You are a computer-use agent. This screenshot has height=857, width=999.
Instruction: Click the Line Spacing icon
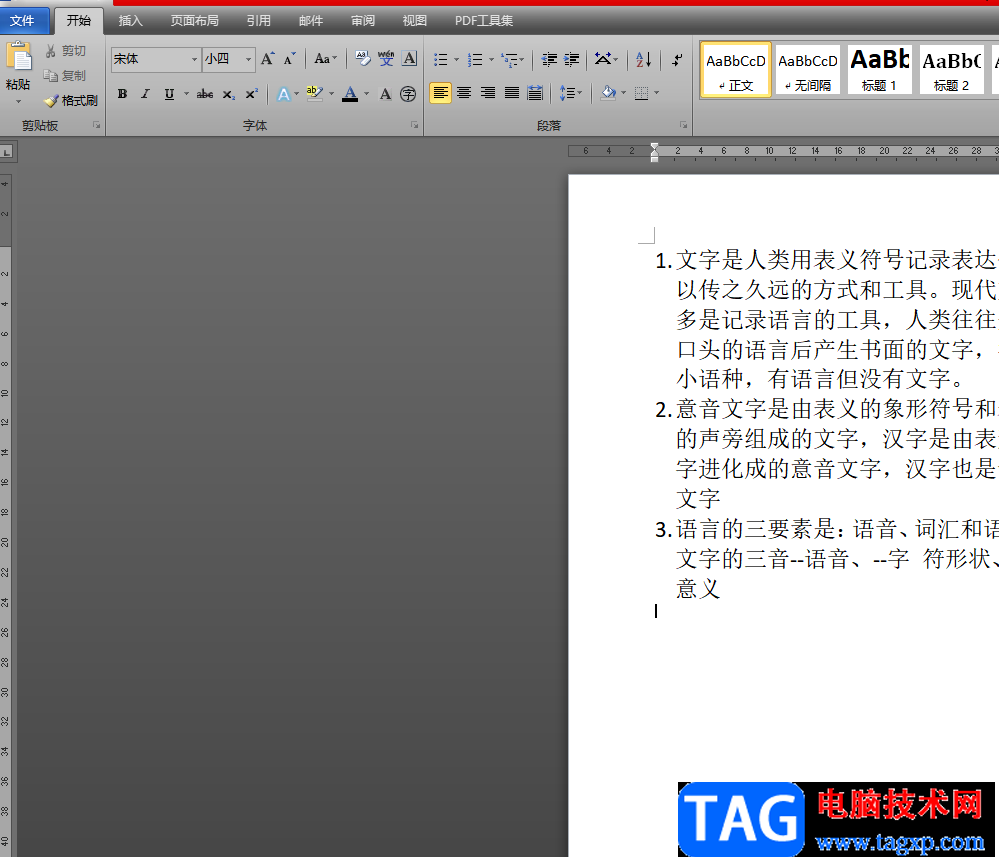pos(567,94)
